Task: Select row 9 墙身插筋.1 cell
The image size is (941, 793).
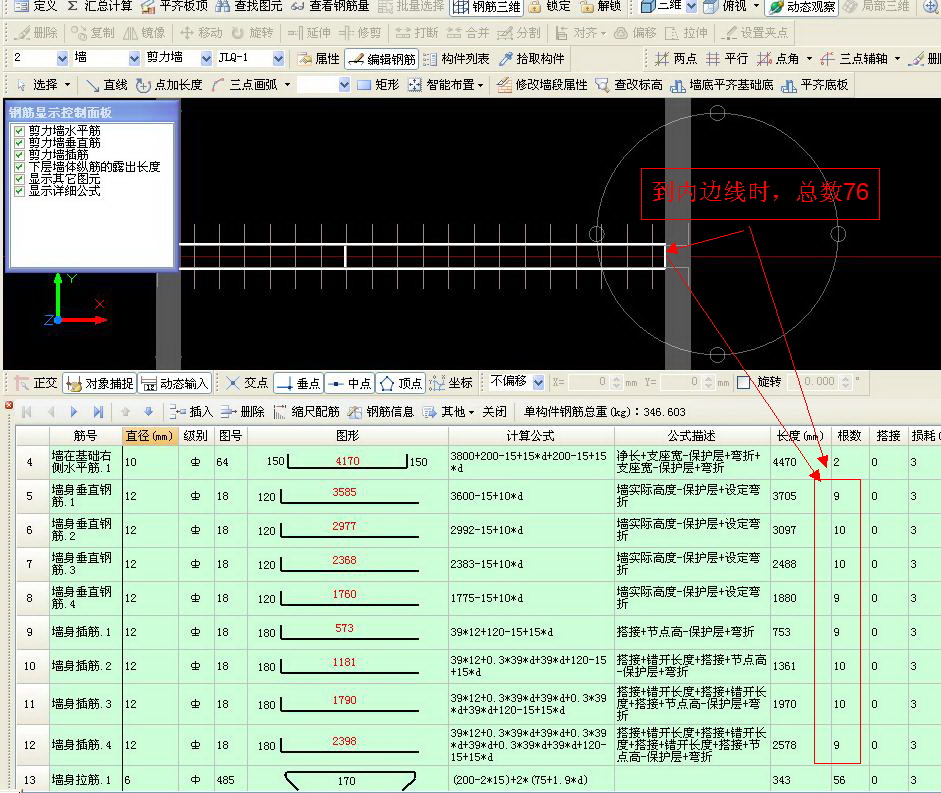Action: 85,632
